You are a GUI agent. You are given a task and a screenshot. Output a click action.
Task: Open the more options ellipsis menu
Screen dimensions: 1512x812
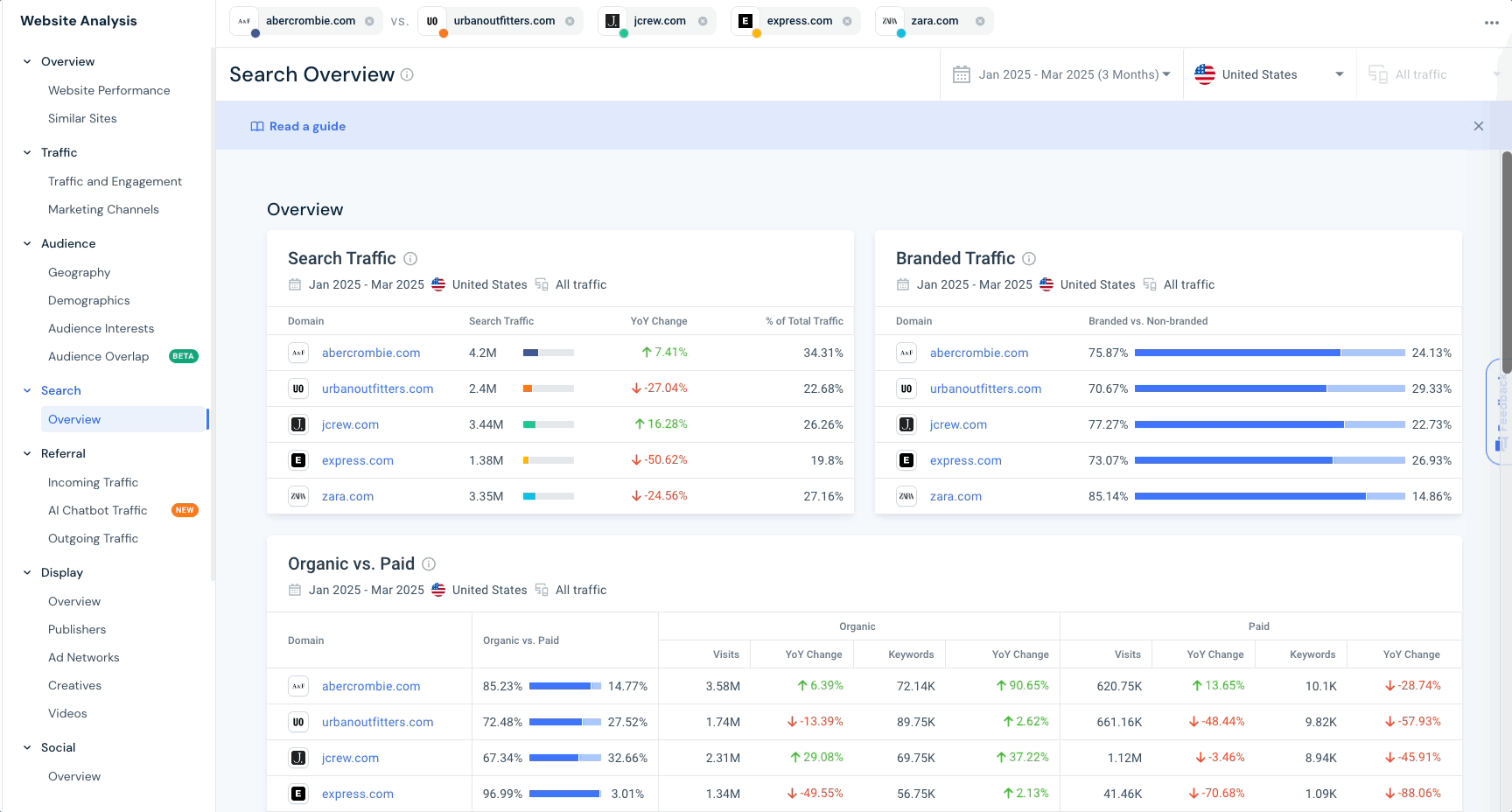click(x=1492, y=23)
